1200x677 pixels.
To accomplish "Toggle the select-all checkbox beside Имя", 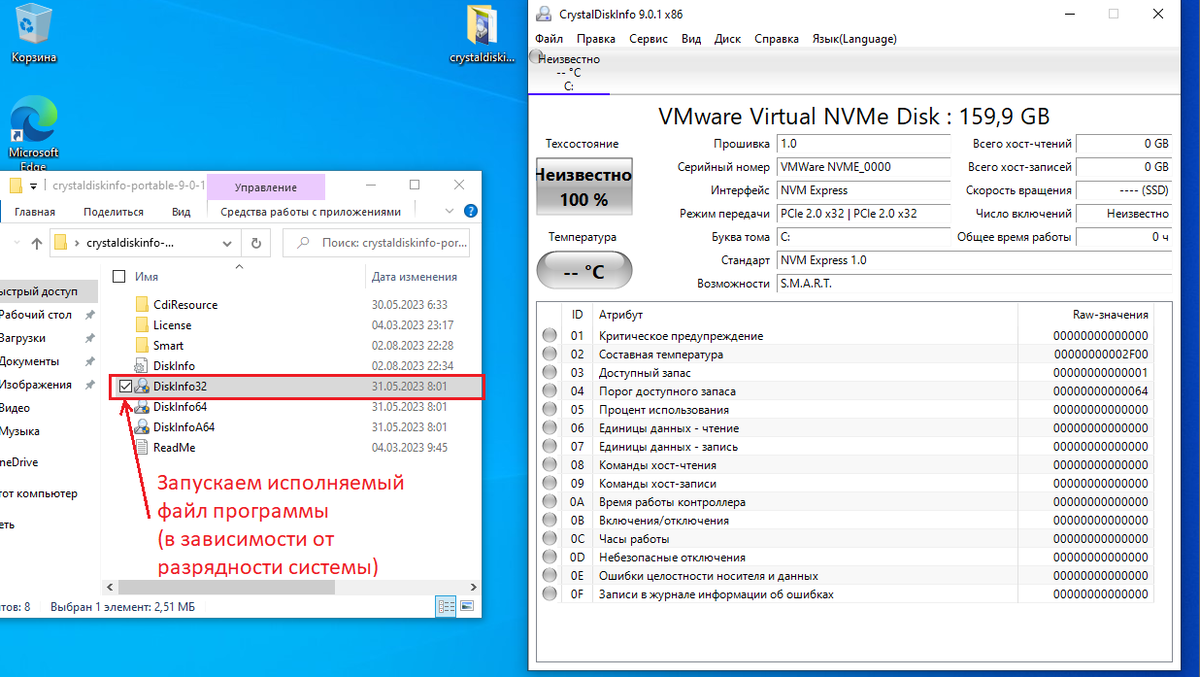I will 119,276.
